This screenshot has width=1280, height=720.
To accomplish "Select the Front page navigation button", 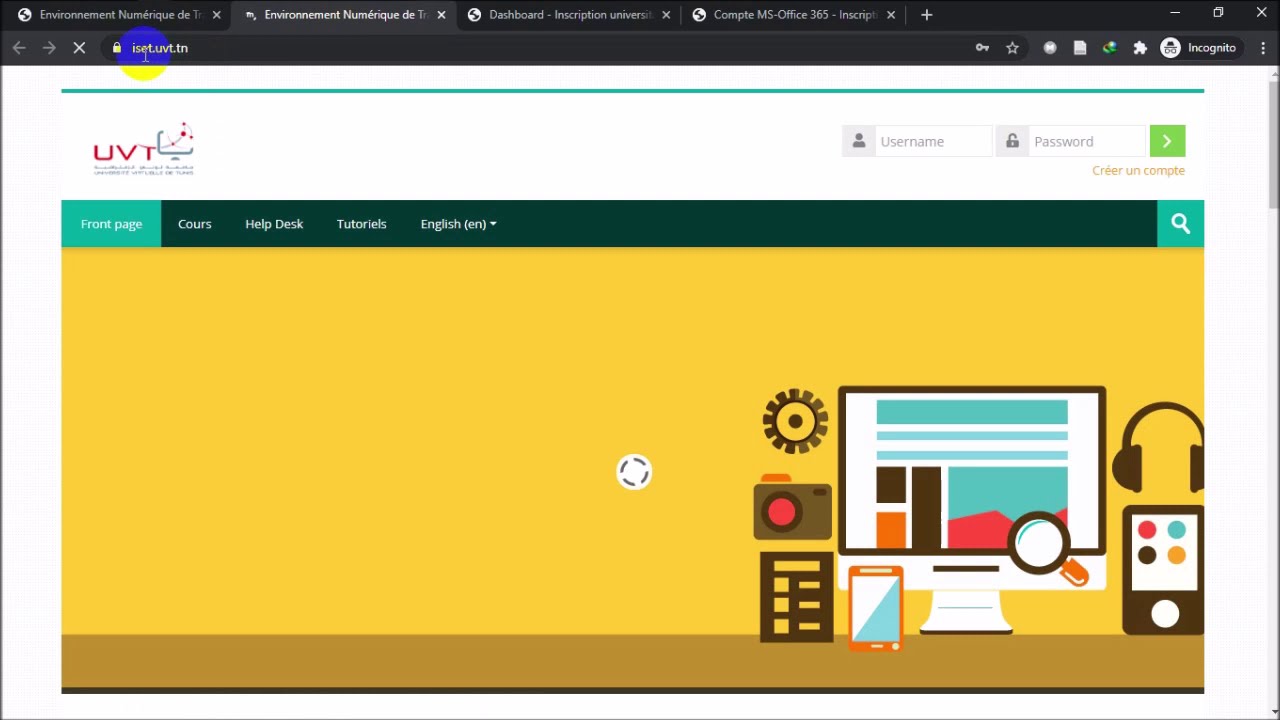I will point(111,224).
